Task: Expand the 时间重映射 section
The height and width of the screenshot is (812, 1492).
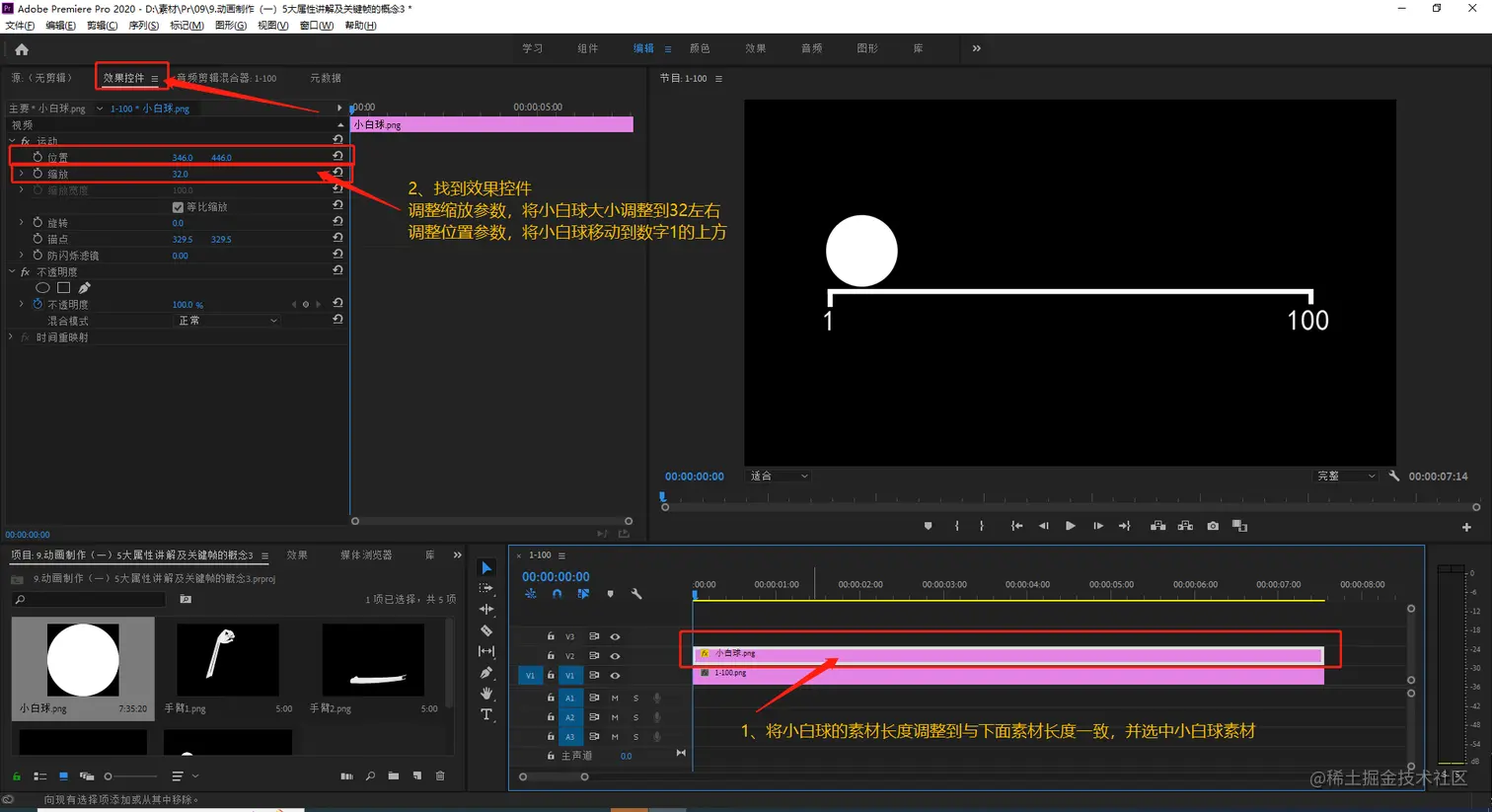Action: pos(12,337)
